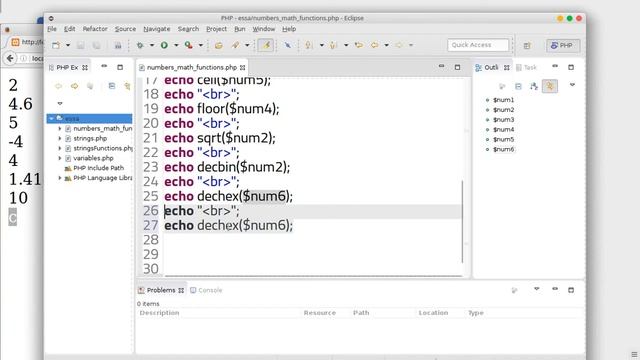Expand the stringsFunctions.php node
The width and height of the screenshot is (640, 360).
tap(60, 148)
